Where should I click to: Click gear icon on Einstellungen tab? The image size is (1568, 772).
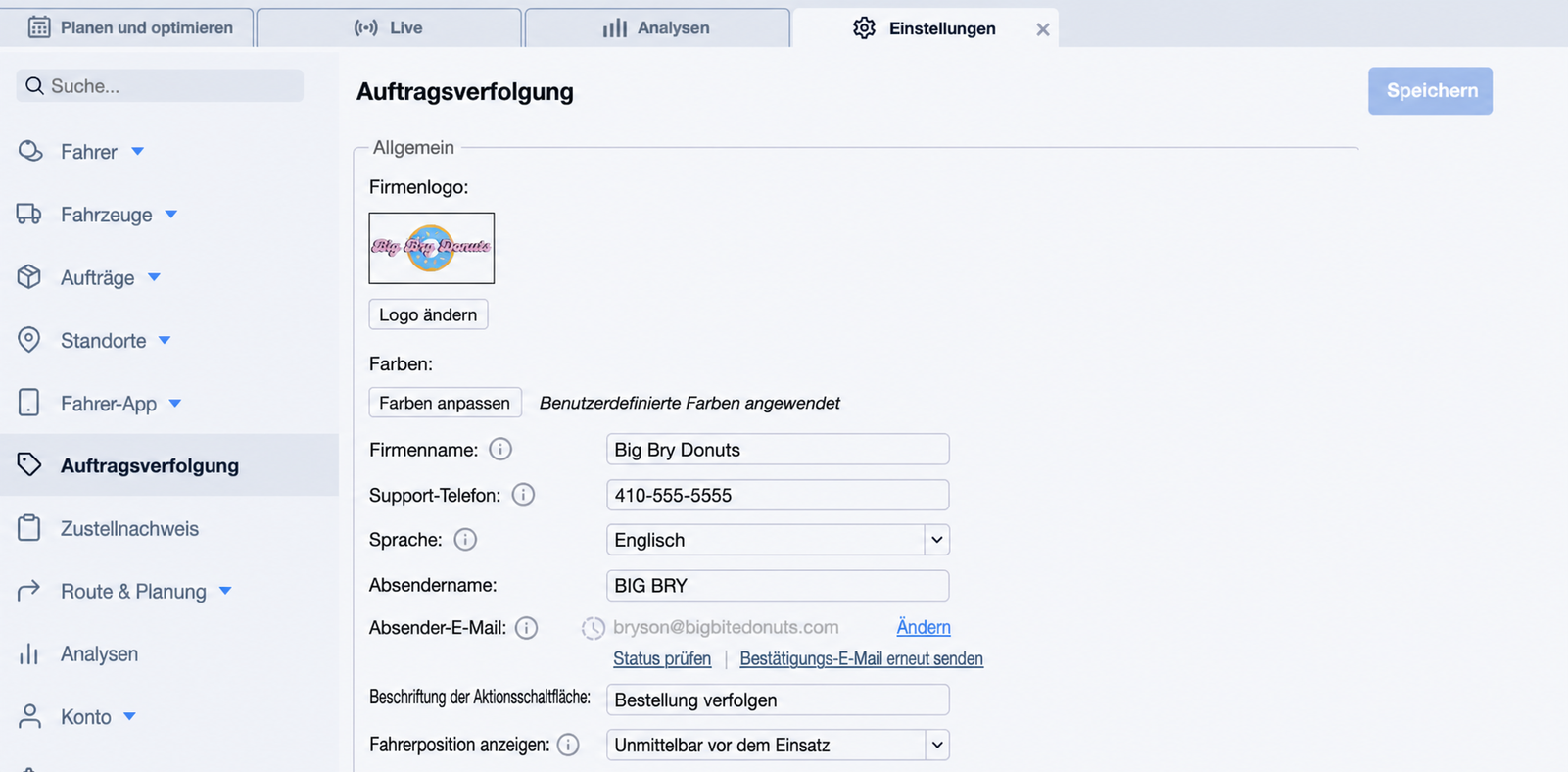864,28
